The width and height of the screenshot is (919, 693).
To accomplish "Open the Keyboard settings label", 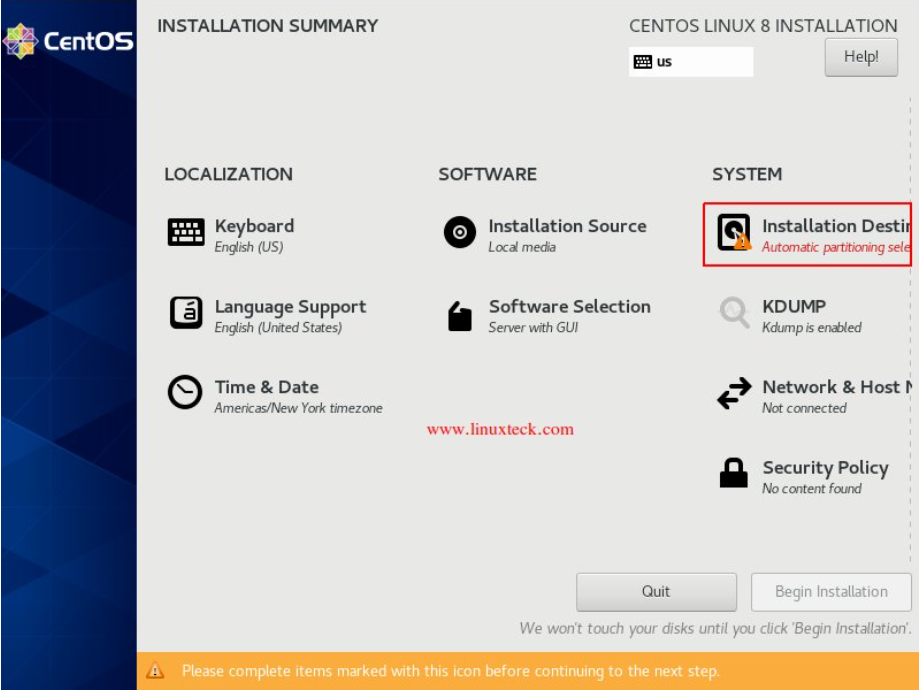I will pyautogui.click(x=254, y=226).
